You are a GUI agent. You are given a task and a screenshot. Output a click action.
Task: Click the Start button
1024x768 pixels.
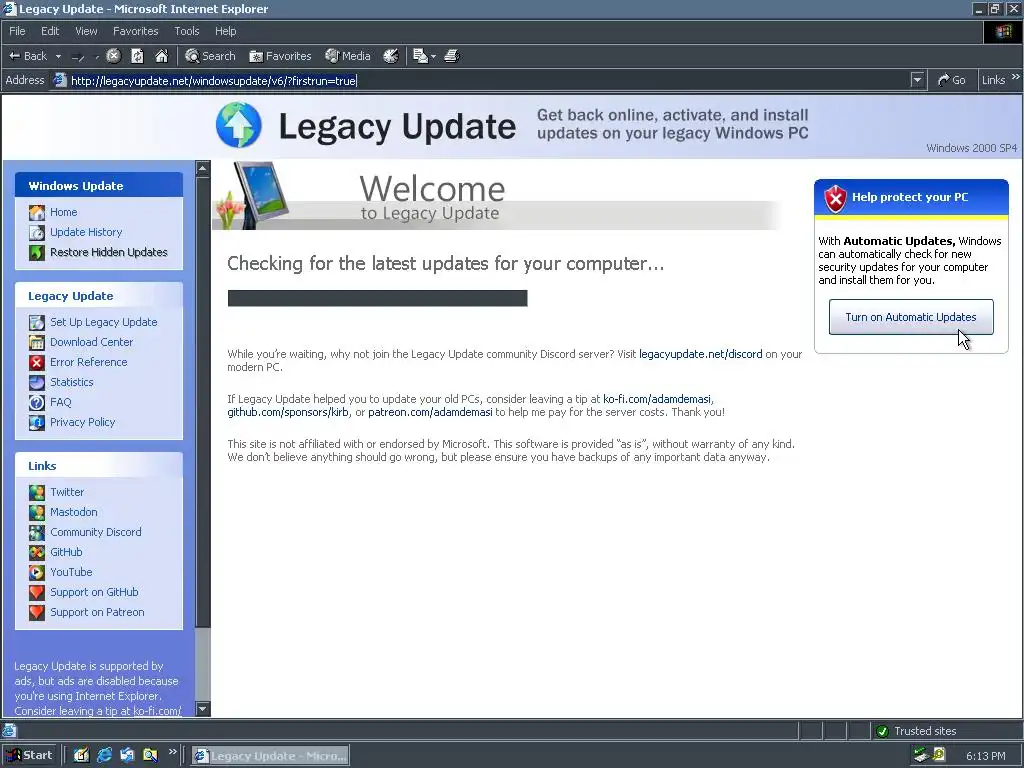(x=29, y=756)
